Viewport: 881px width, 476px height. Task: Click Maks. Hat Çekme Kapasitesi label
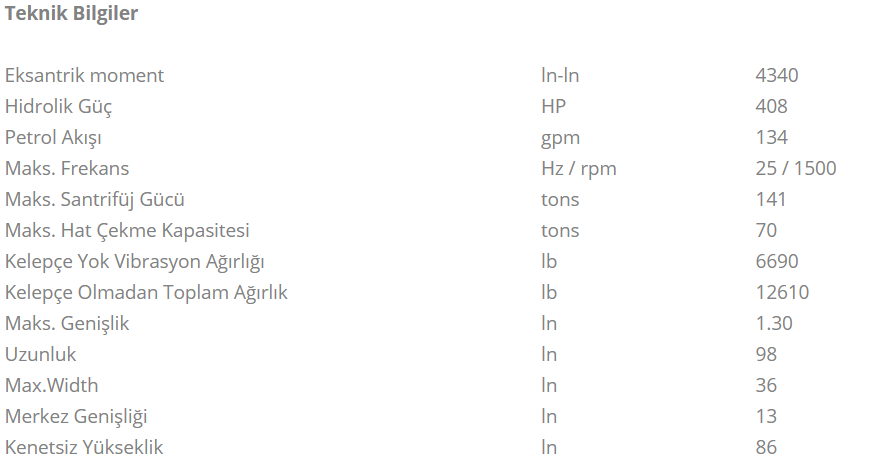[127, 230]
